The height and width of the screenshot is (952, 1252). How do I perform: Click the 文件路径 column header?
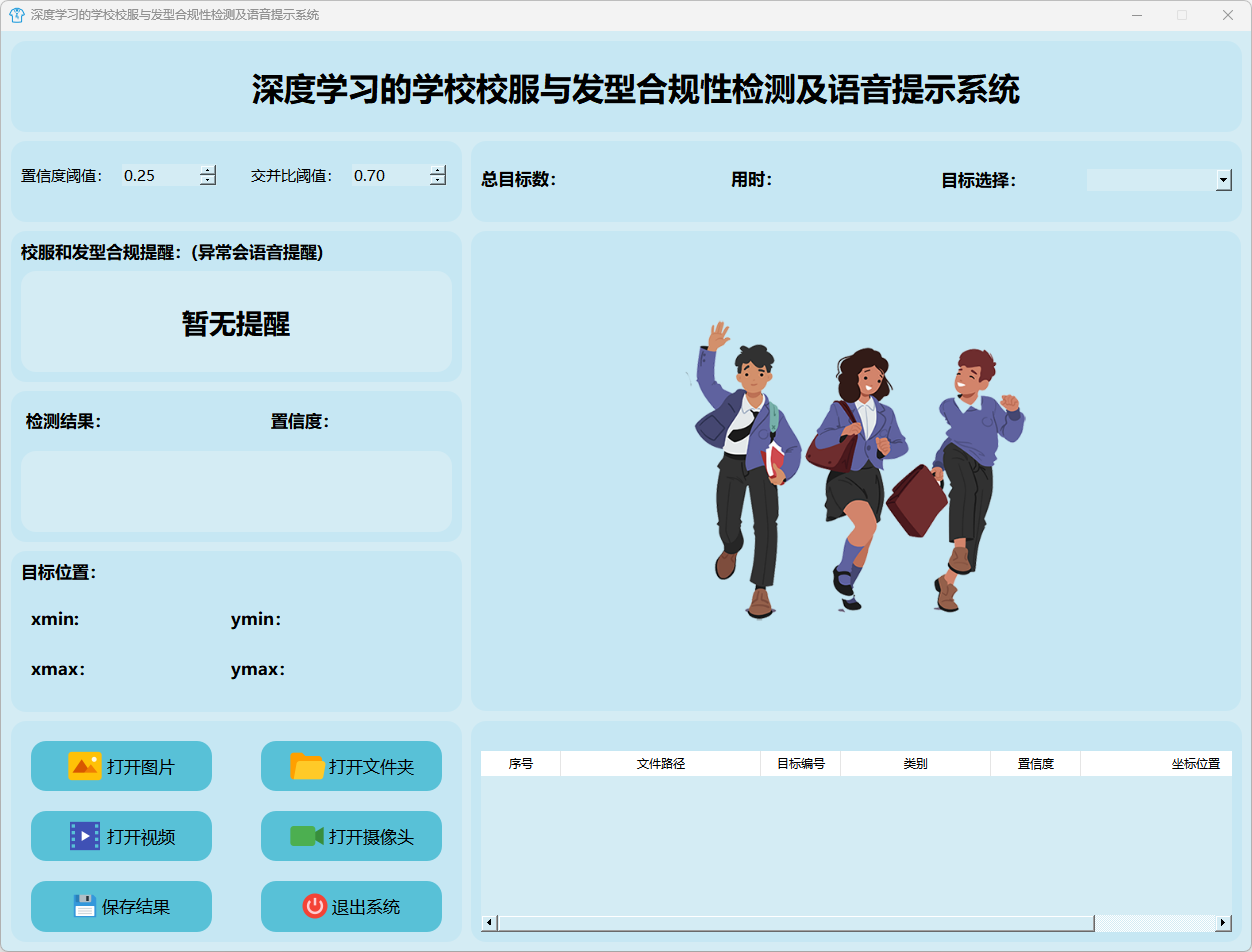(x=660, y=764)
